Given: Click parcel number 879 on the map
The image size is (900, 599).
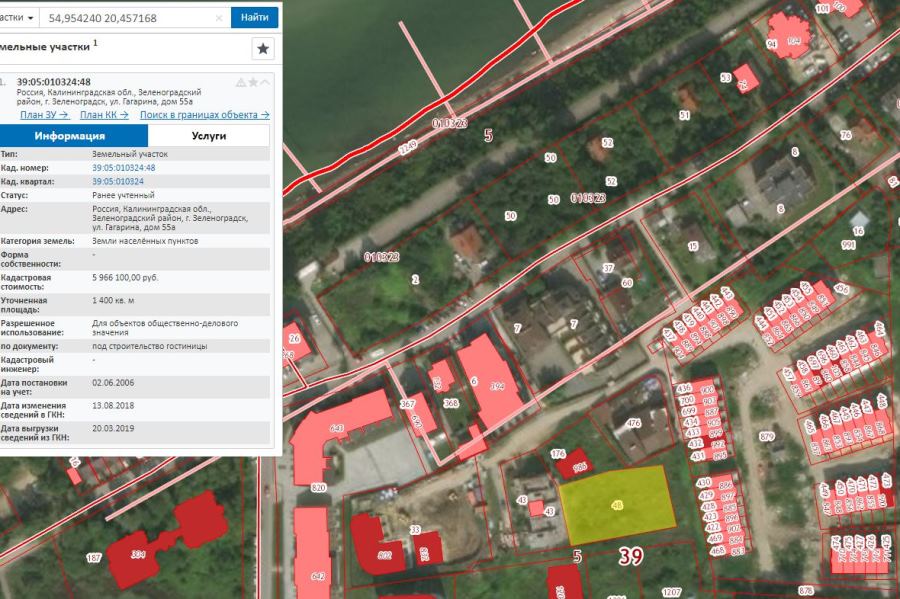Looking at the screenshot, I should pyautogui.click(x=767, y=437).
